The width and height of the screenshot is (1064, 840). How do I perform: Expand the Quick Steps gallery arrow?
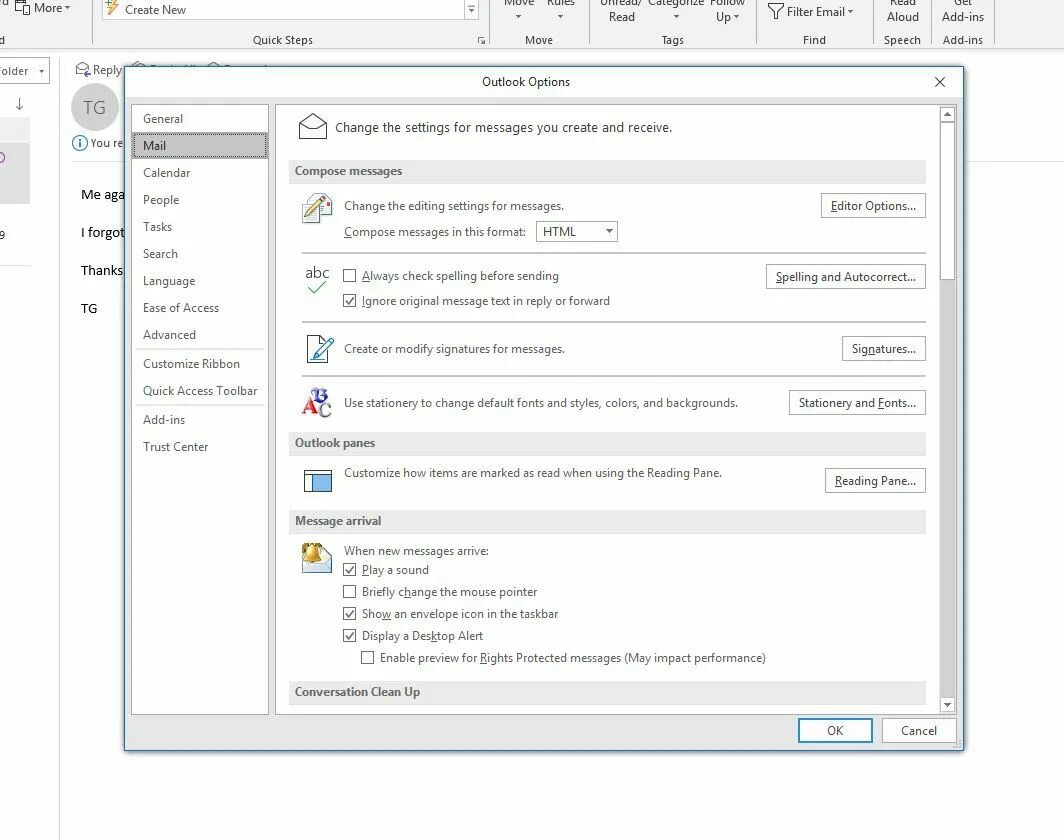(471, 9)
